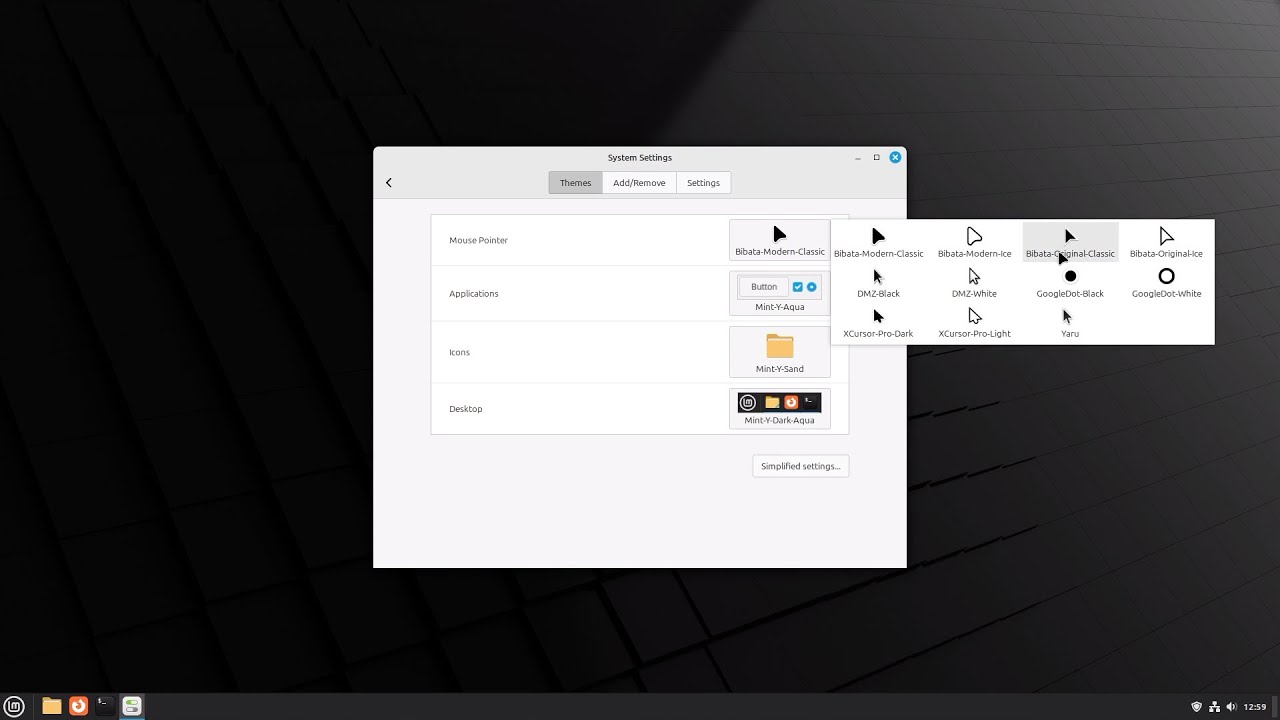Select the XCursor-Pro-Light cursor

pyautogui.click(x=974, y=323)
